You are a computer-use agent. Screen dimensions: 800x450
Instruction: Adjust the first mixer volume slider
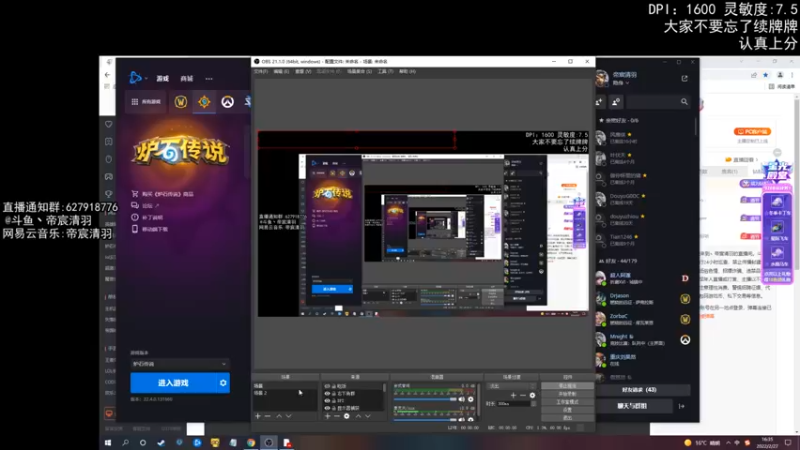pos(425,399)
